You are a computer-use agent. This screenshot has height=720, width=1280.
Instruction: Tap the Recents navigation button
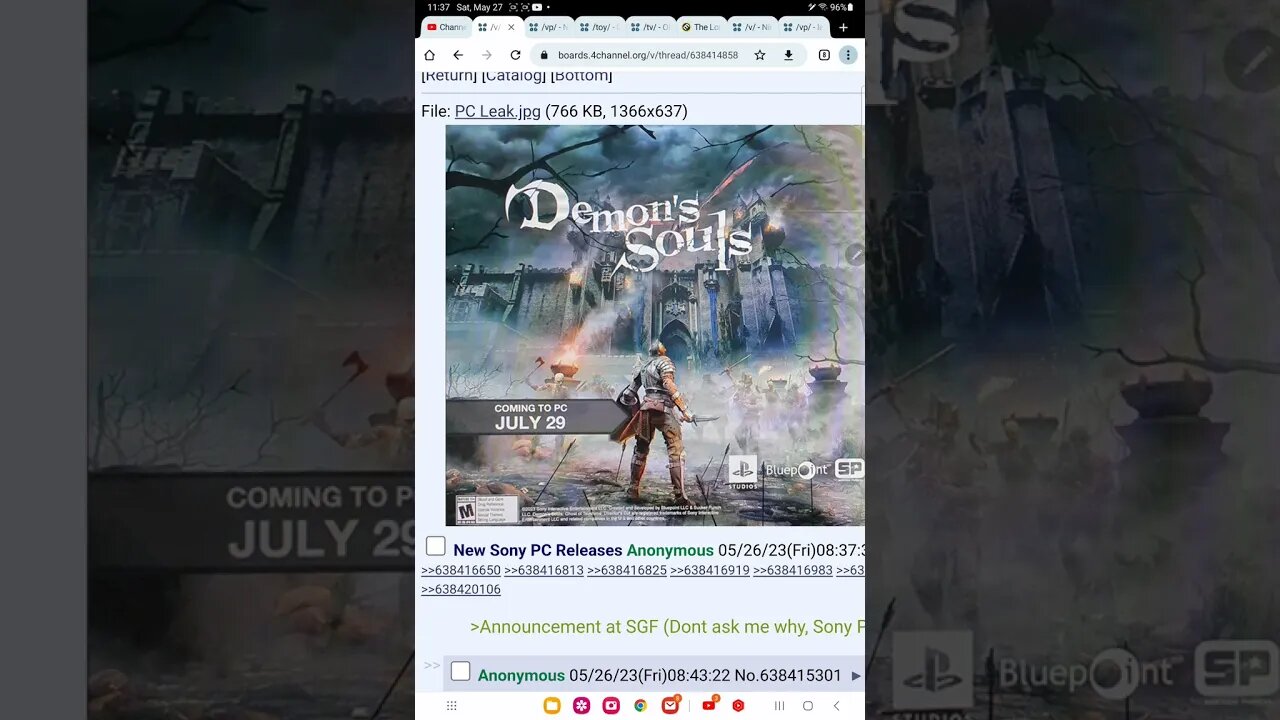click(x=779, y=705)
